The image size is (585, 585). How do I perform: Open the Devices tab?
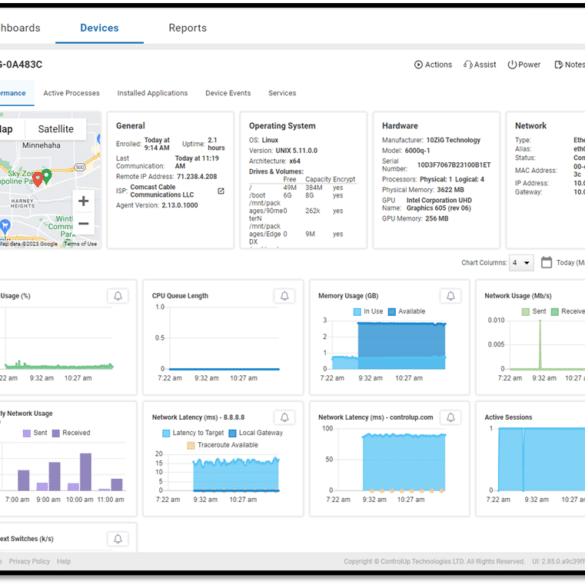coord(99,28)
